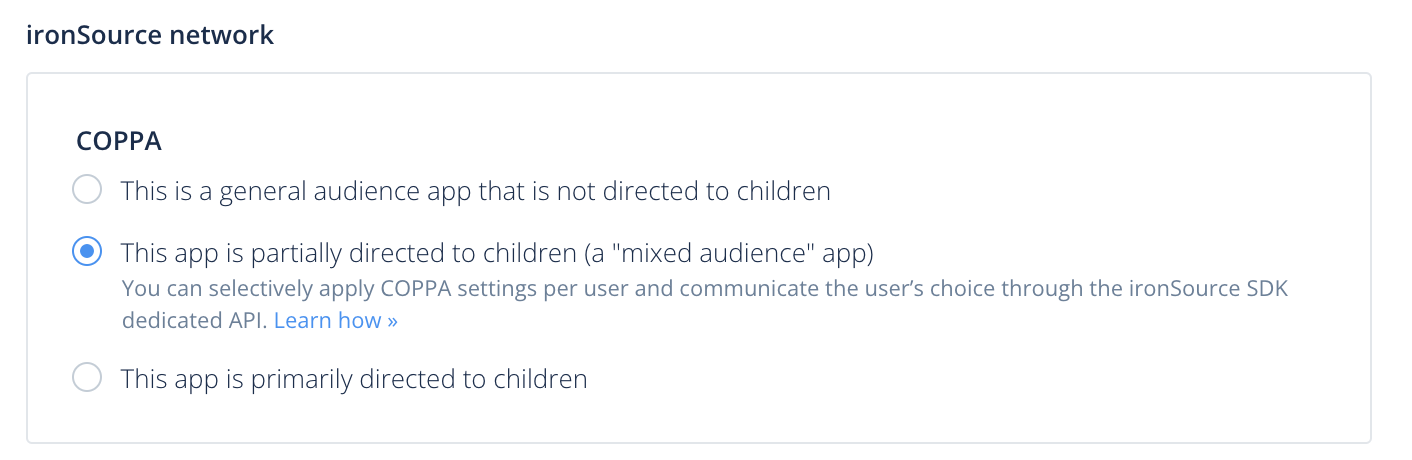Click the empty circle beside primarily directed
This screenshot has height=460, width=1412.
pos(88,378)
